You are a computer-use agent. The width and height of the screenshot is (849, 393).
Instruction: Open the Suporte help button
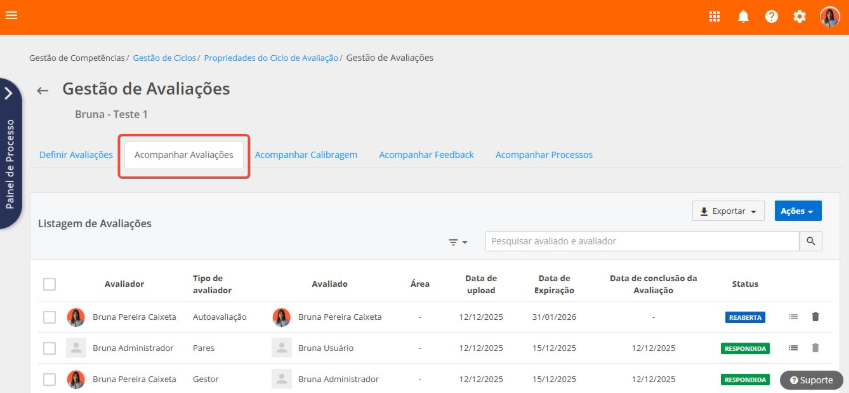pos(811,380)
